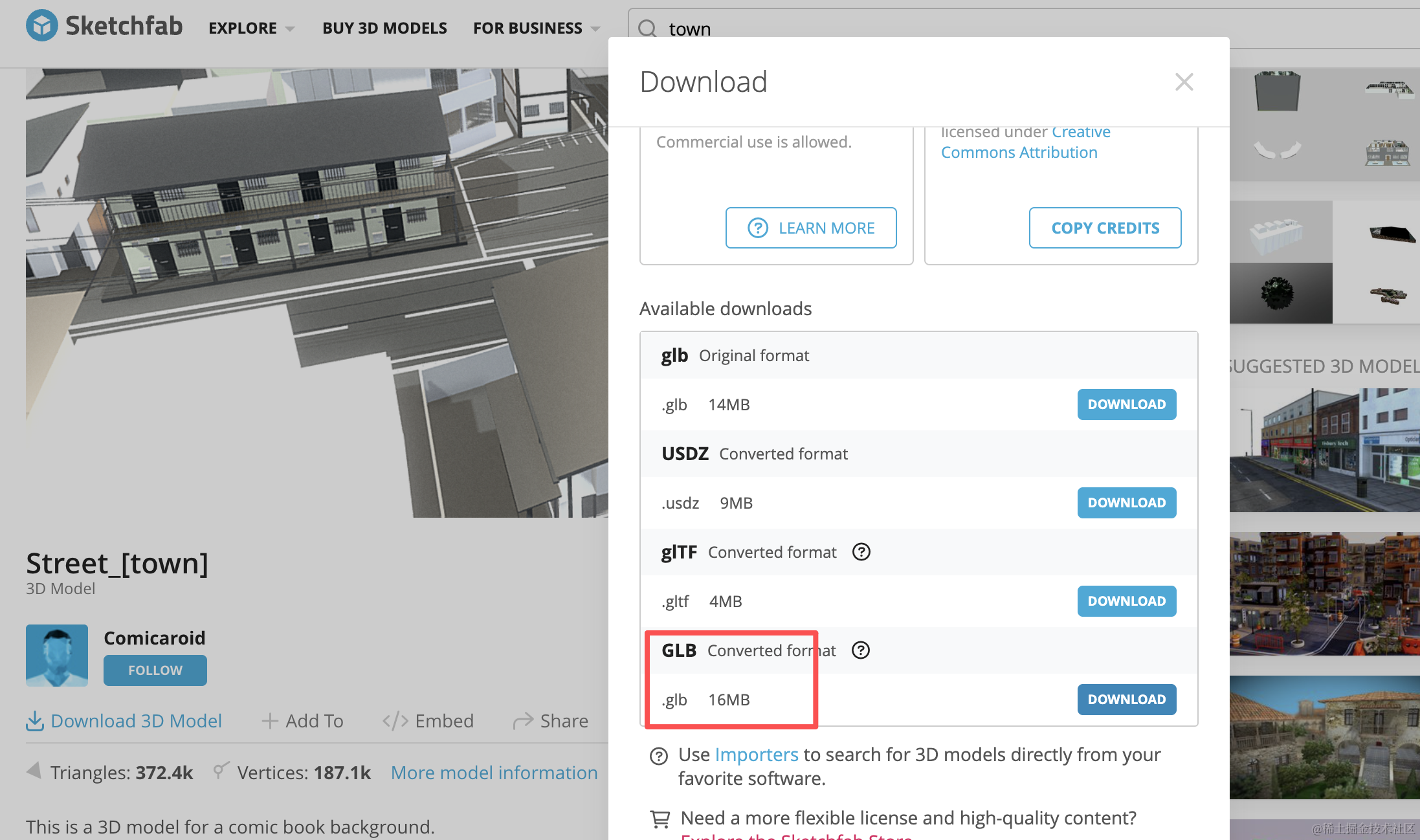Download the 4MB .gltf file

coord(1127,601)
